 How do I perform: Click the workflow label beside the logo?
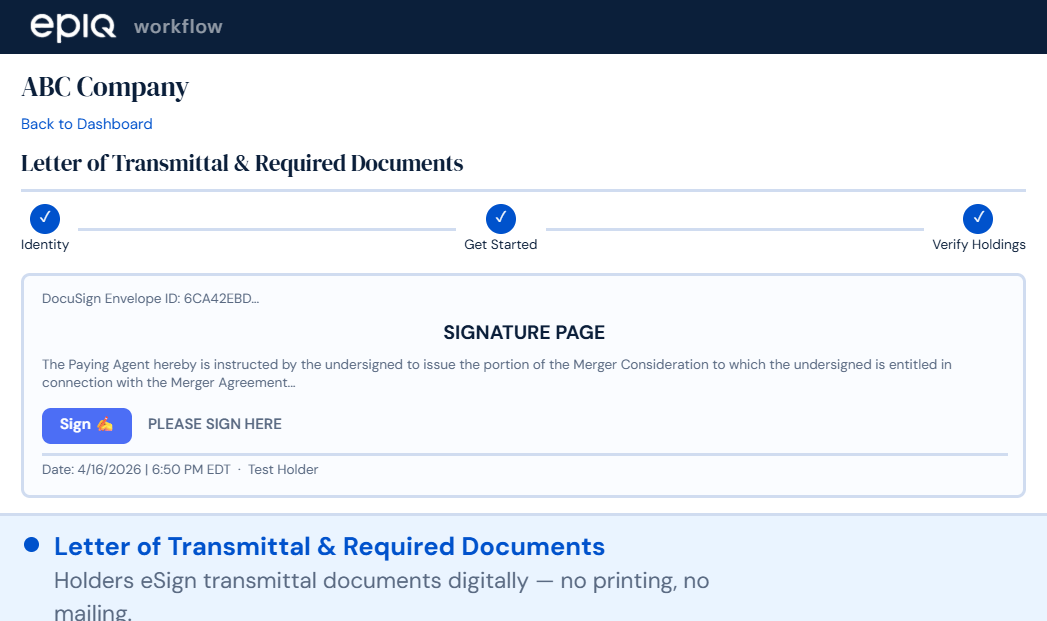click(178, 27)
